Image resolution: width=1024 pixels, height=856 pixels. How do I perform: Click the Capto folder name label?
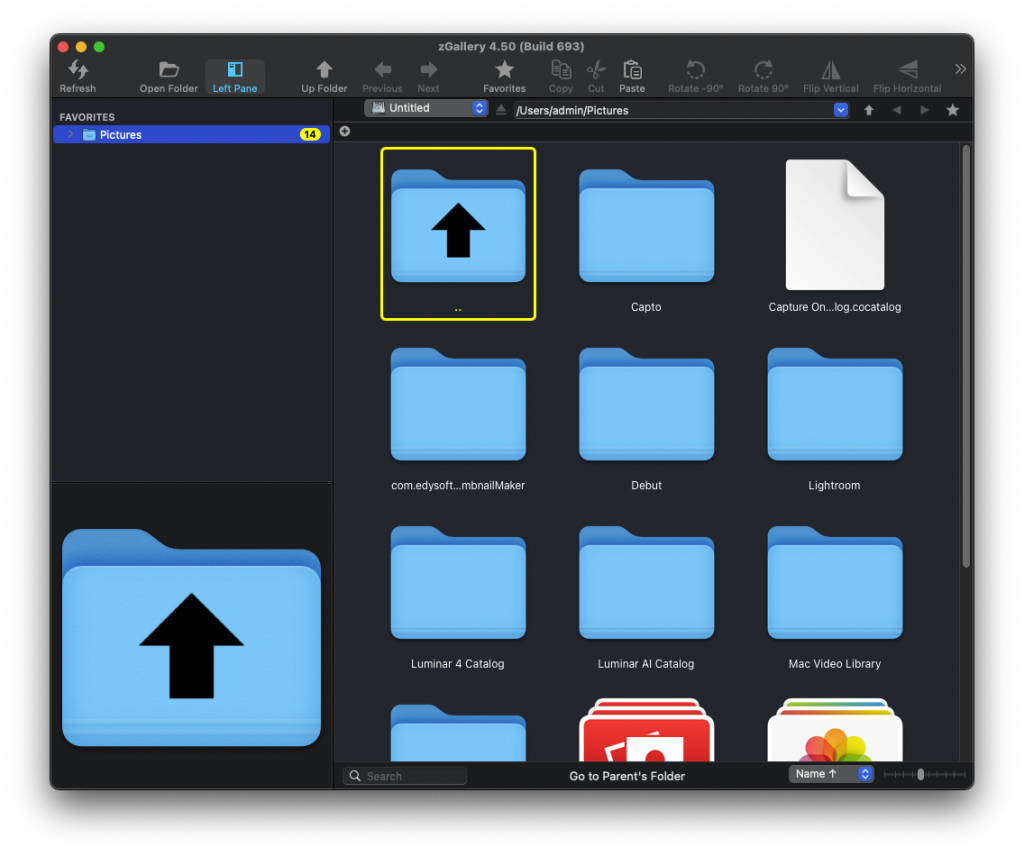pyautogui.click(x=646, y=307)
